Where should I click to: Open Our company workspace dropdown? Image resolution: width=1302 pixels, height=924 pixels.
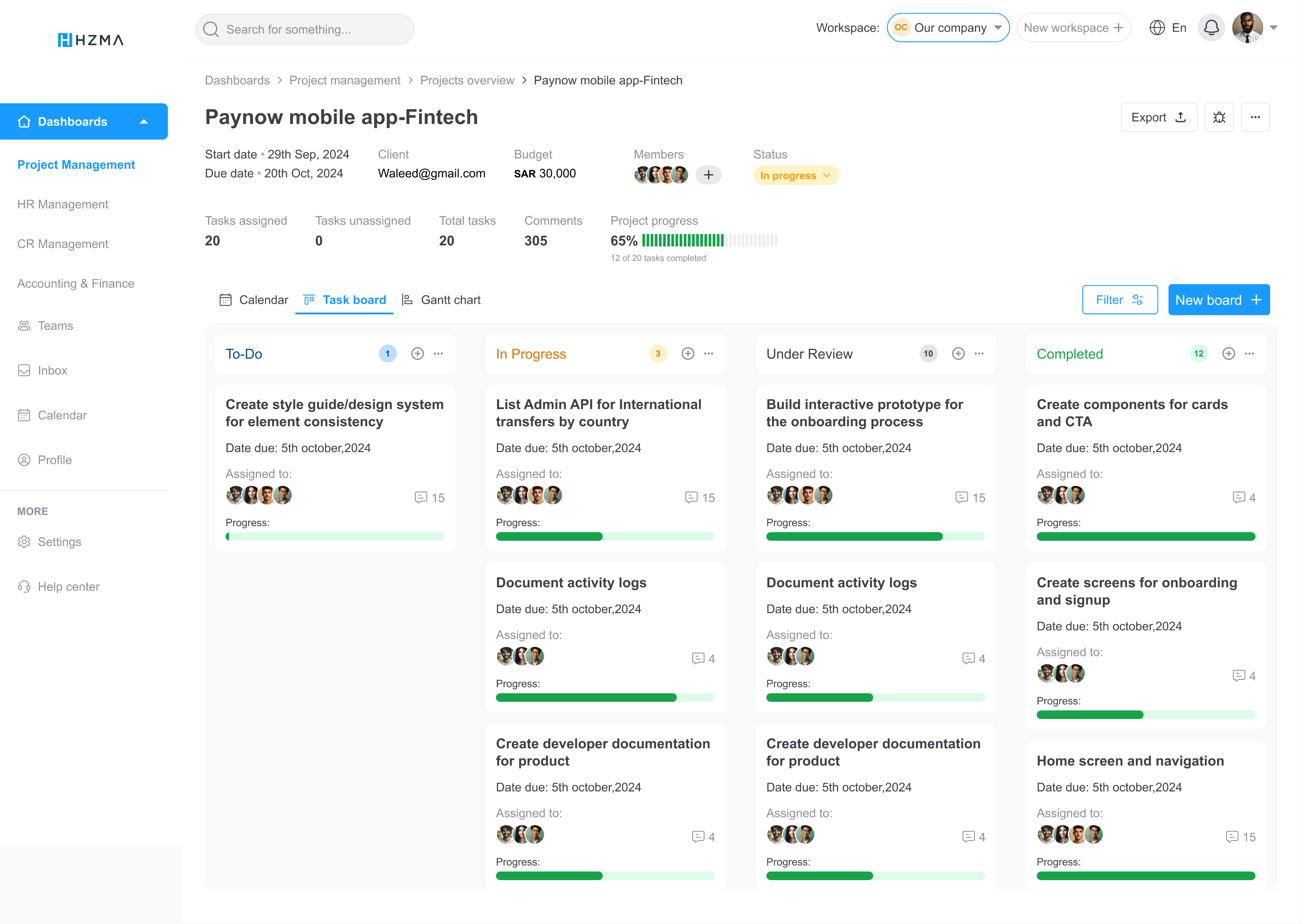[948, 28]
